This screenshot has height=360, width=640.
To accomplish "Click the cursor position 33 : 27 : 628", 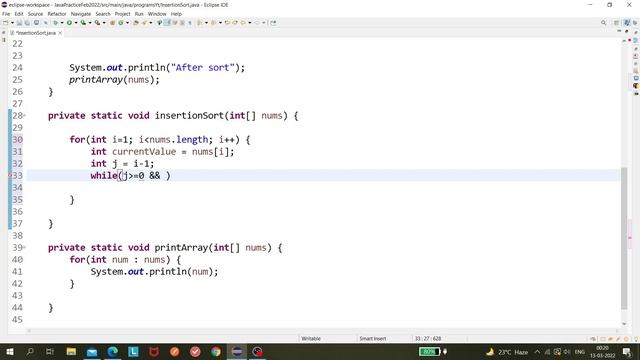I will point(428,338).
